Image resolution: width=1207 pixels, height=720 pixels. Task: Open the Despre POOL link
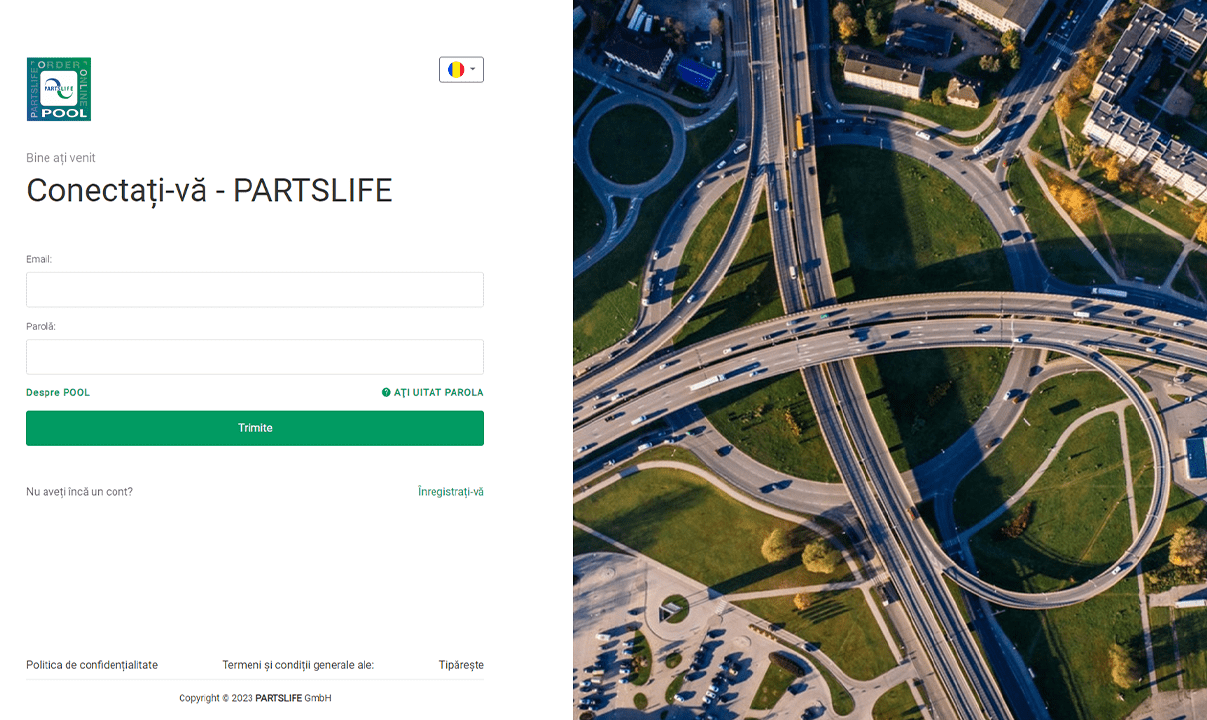click(58, 393)
